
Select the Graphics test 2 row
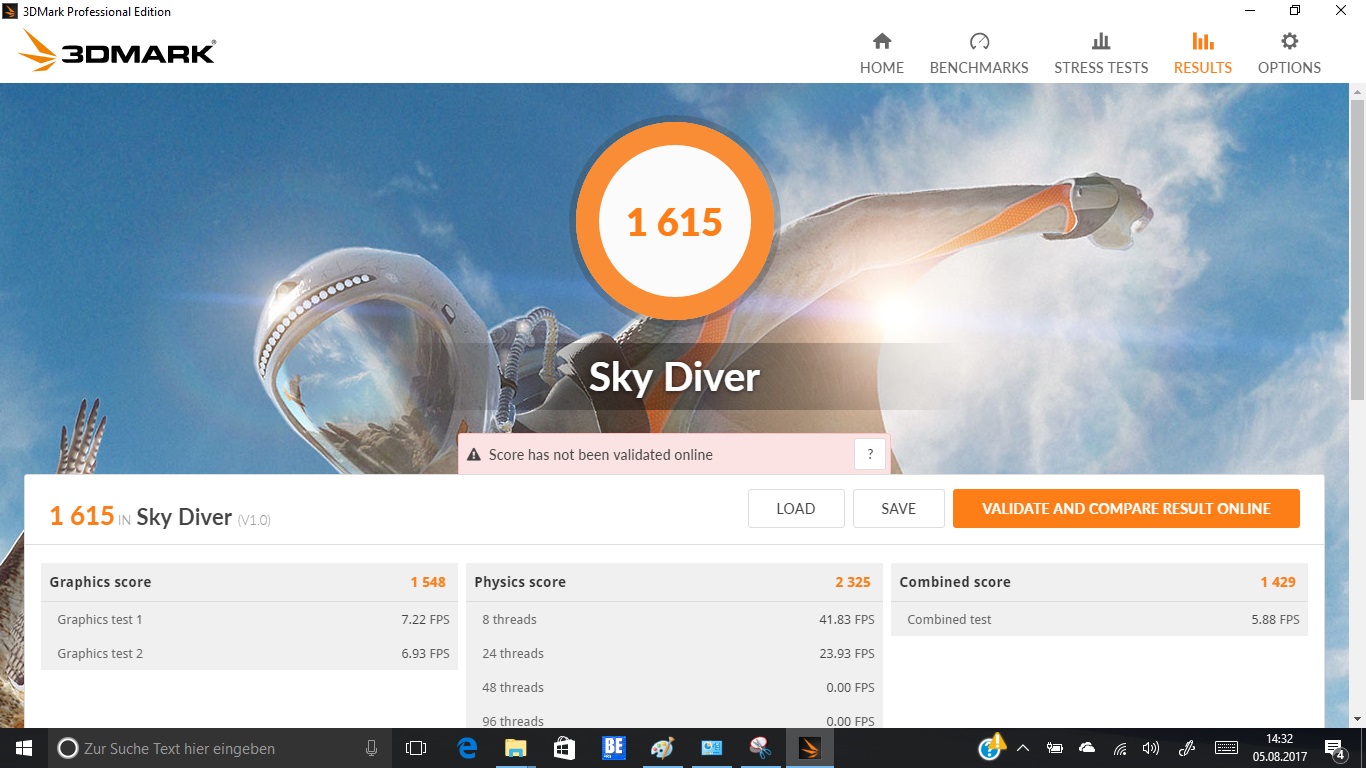tap(249, 653)
